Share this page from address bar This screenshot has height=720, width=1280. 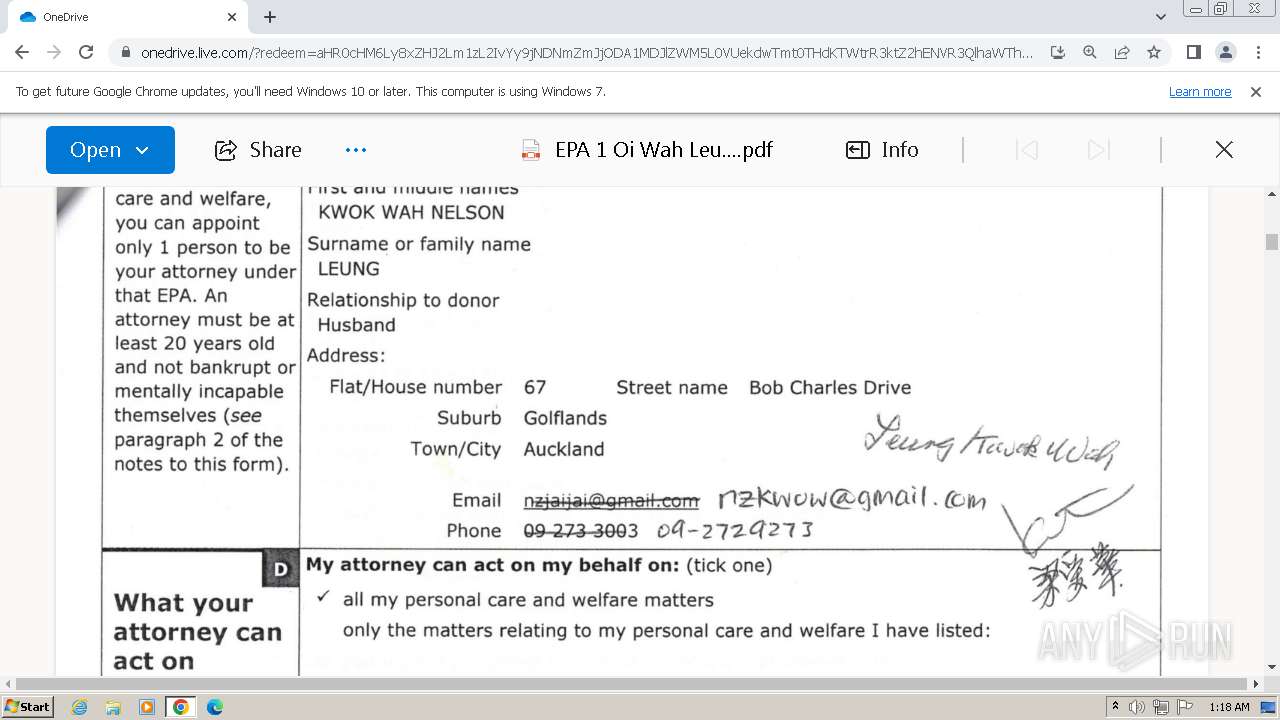tap(1122, 52)
